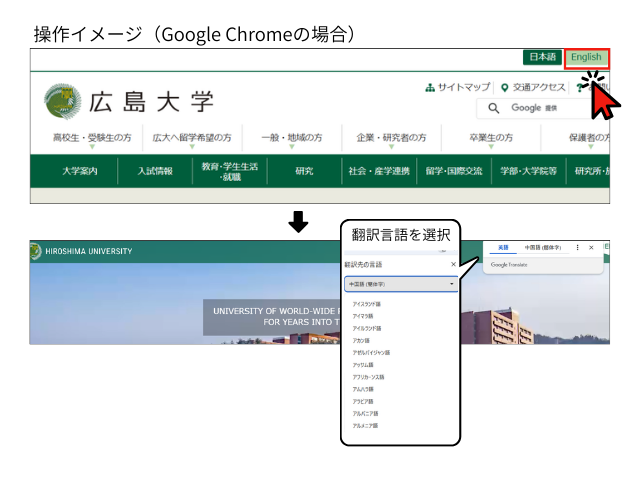Open the 中国語 (簡体字) language dropdown

click(x=400, y=284)
